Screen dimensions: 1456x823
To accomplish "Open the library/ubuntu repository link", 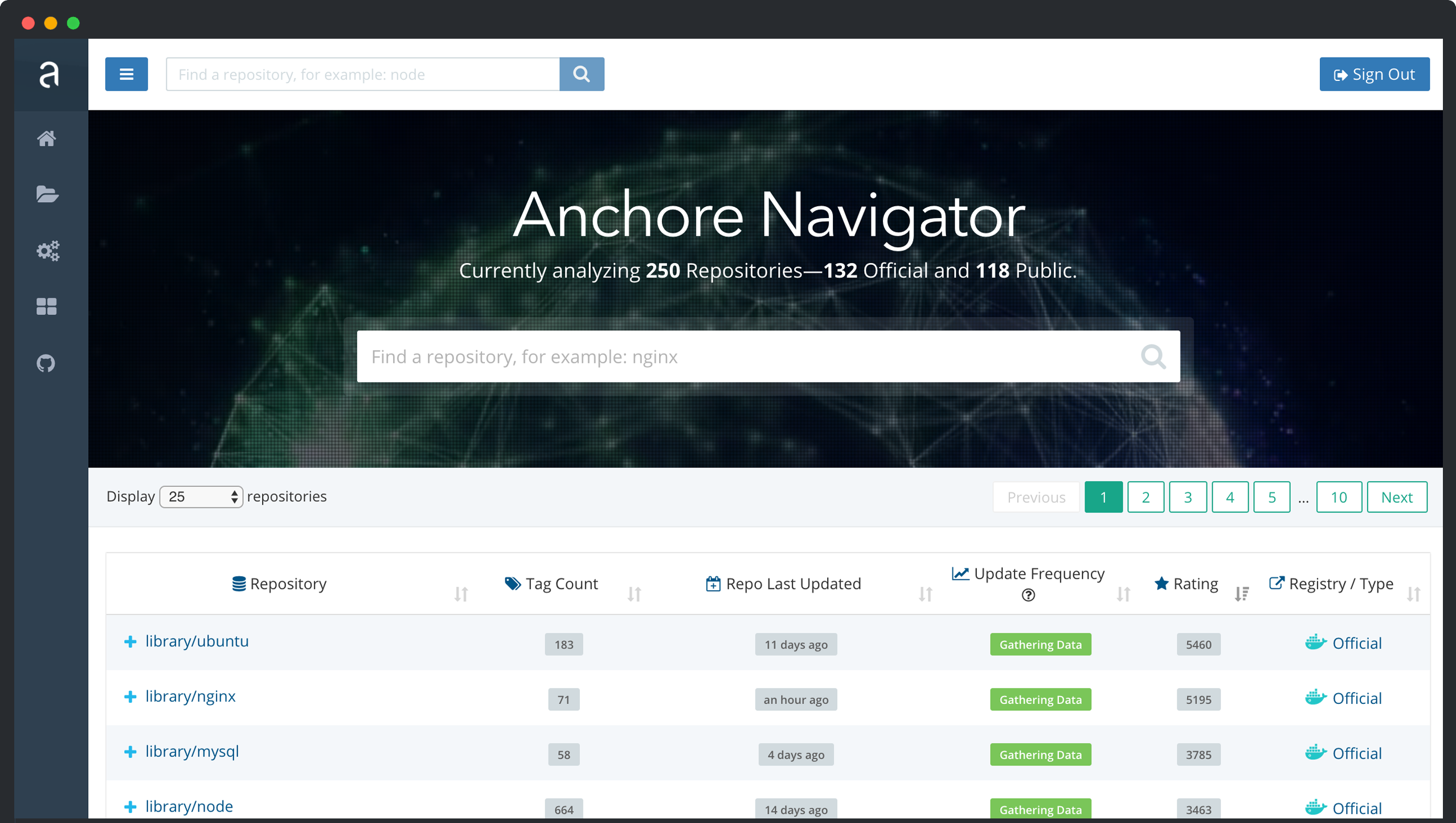I will coord(197,641).
